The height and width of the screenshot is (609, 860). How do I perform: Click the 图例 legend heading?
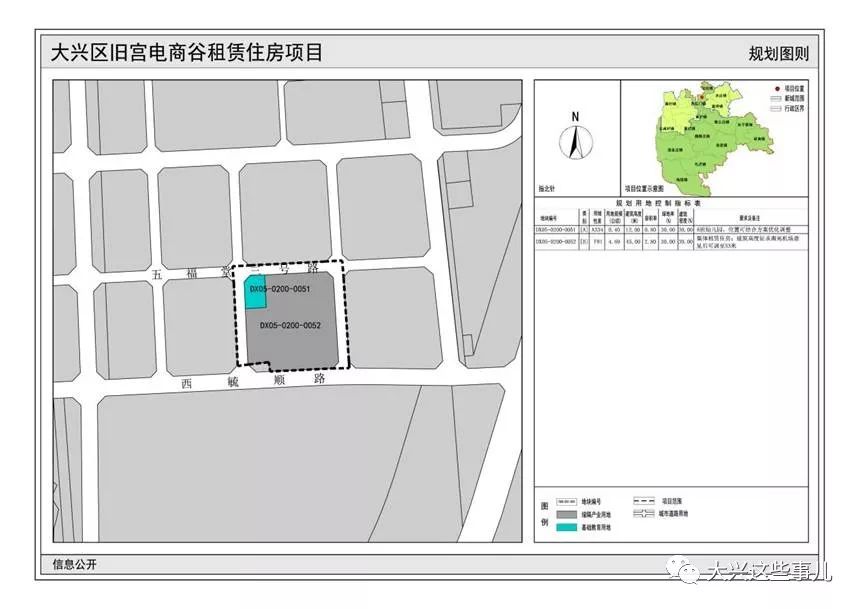(x=544, y=514)
